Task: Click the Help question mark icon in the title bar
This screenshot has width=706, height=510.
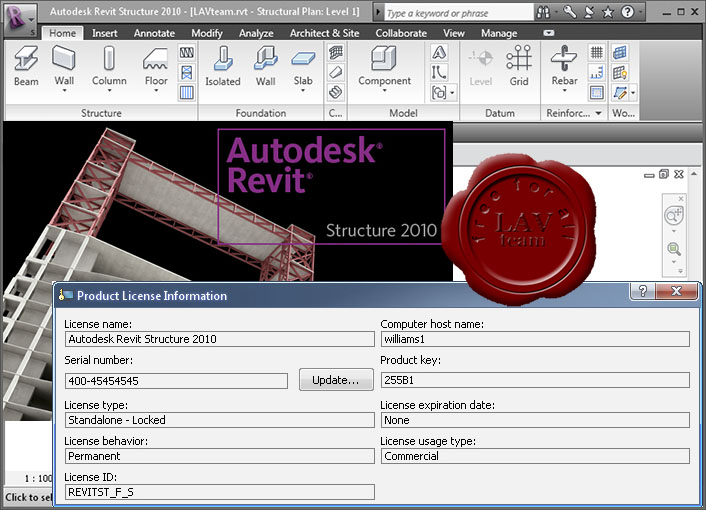Action: point(627,12)
